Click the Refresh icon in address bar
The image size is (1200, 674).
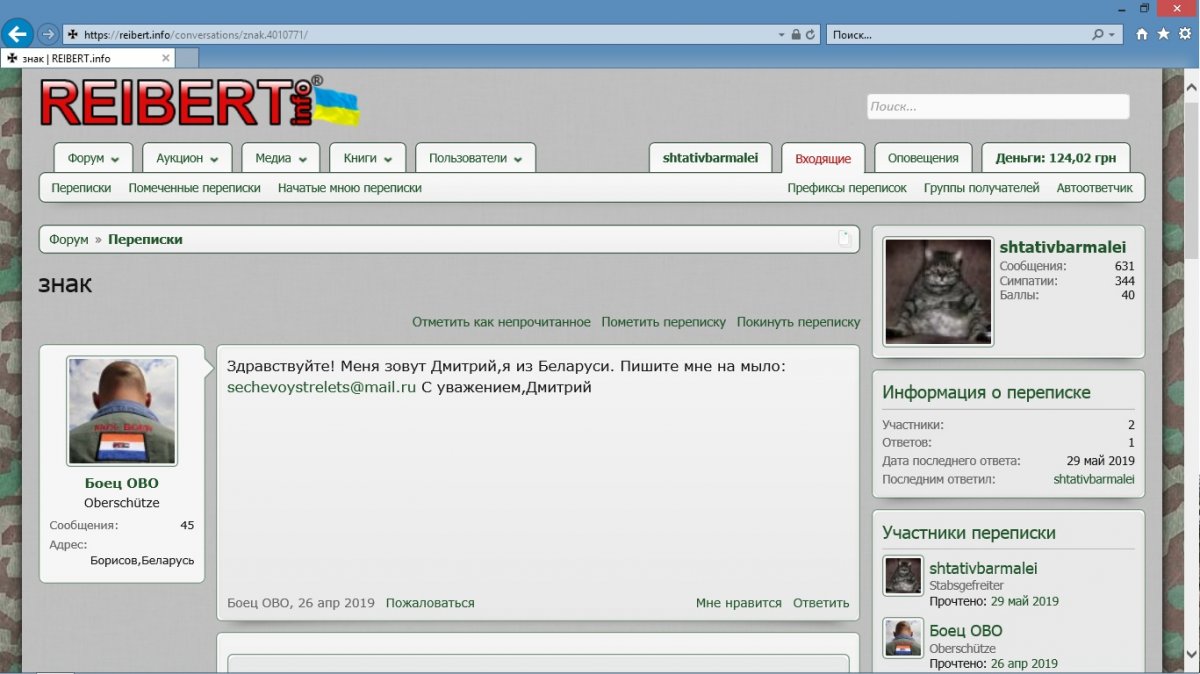[x=811, y=34]
